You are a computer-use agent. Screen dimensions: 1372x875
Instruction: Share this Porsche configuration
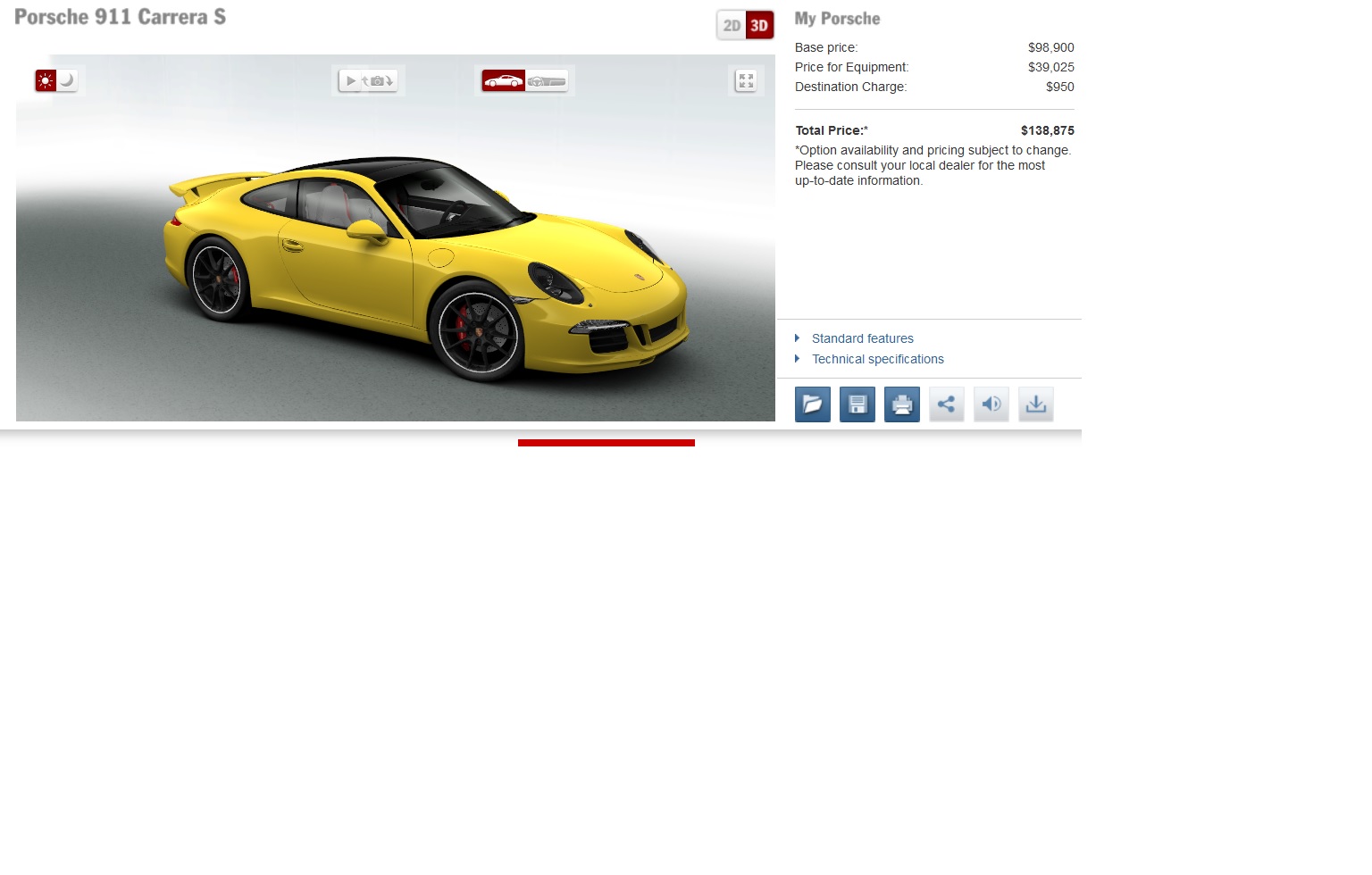pos(946,404)
